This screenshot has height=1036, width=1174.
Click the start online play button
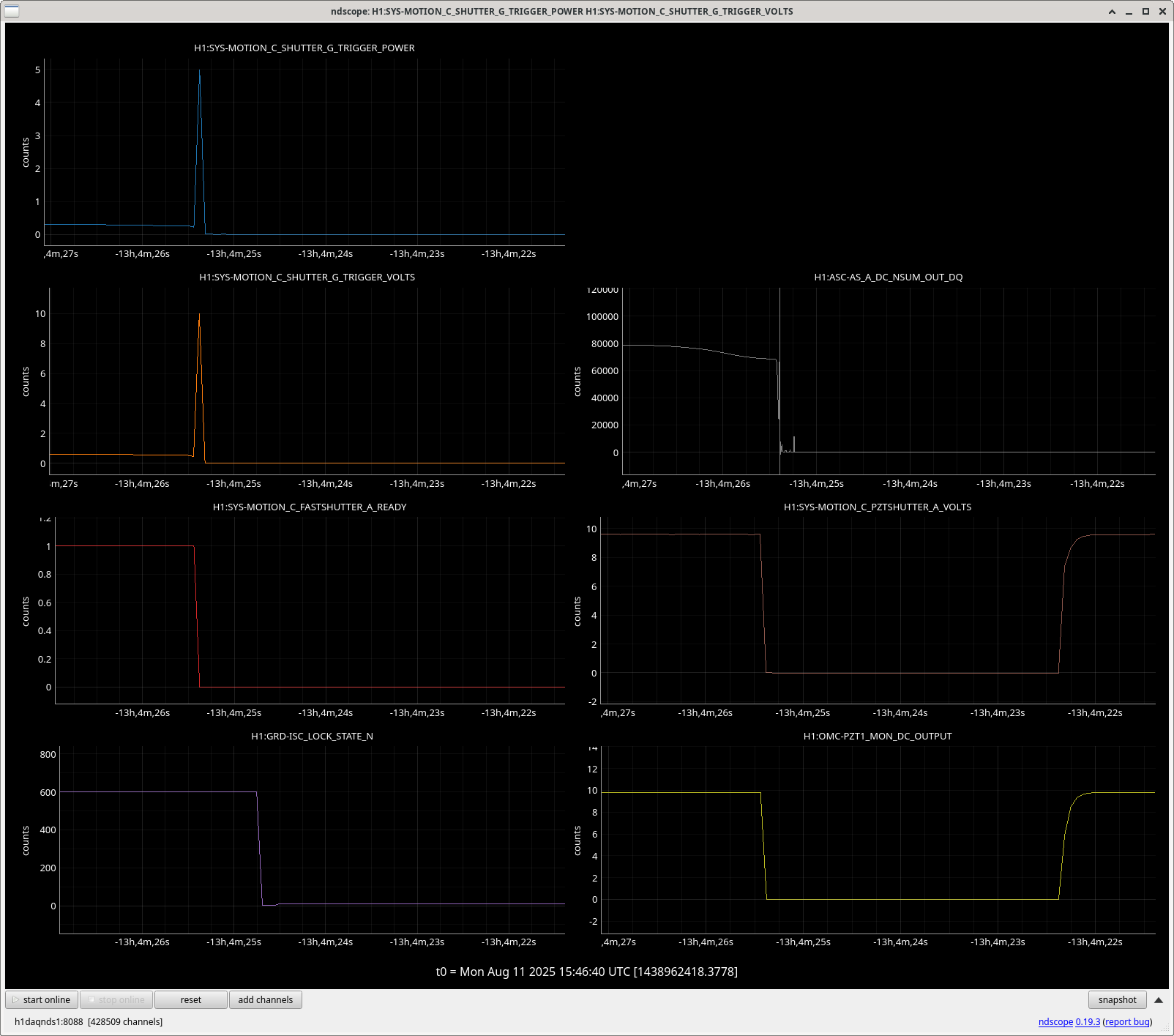(42, 999)
